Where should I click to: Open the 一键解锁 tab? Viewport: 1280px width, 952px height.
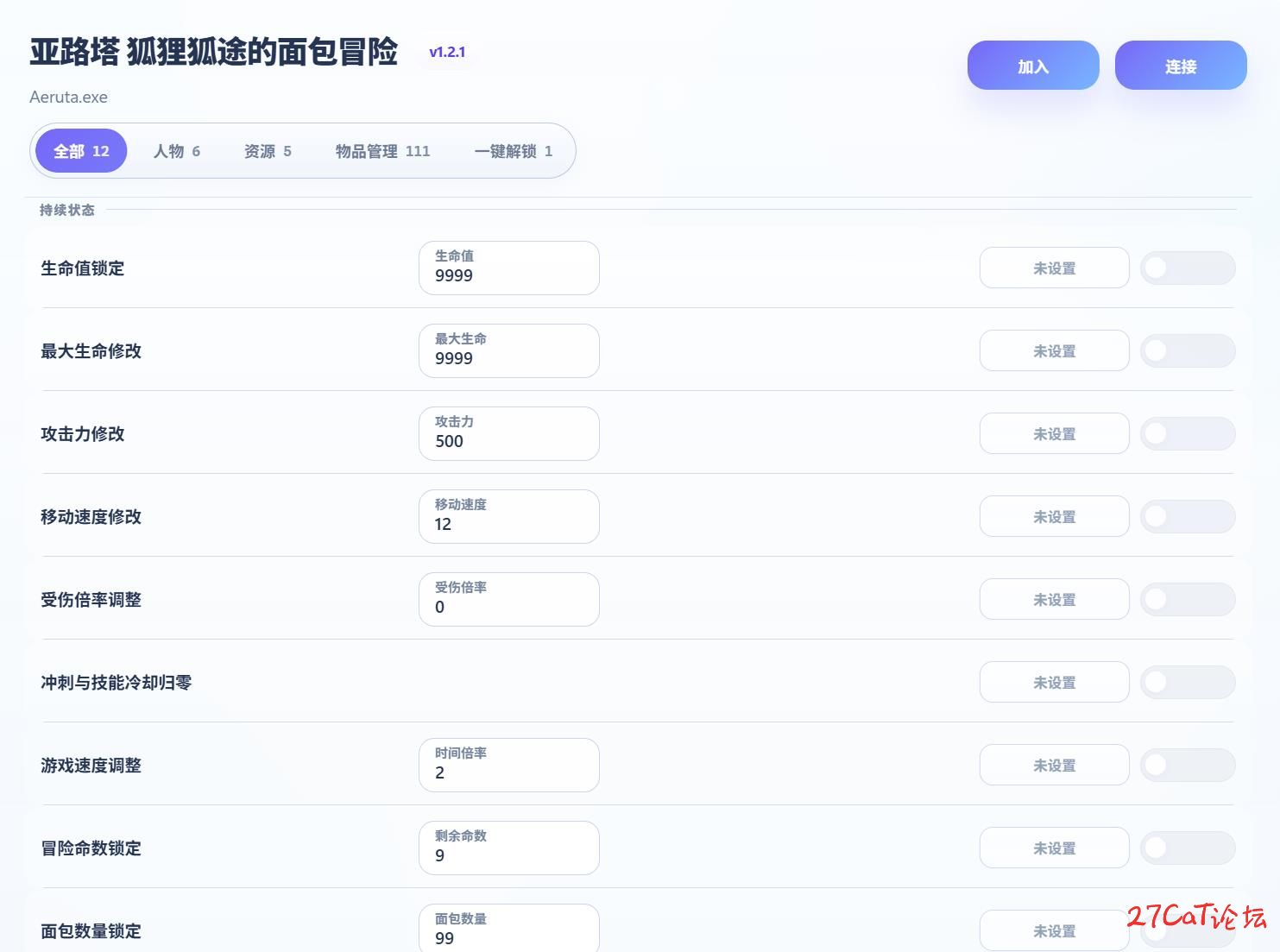(513, 151)
